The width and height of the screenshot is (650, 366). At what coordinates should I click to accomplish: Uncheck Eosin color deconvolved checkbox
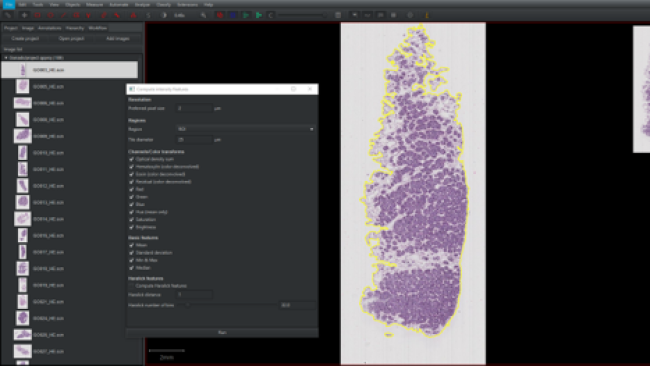tap(131, 174)
